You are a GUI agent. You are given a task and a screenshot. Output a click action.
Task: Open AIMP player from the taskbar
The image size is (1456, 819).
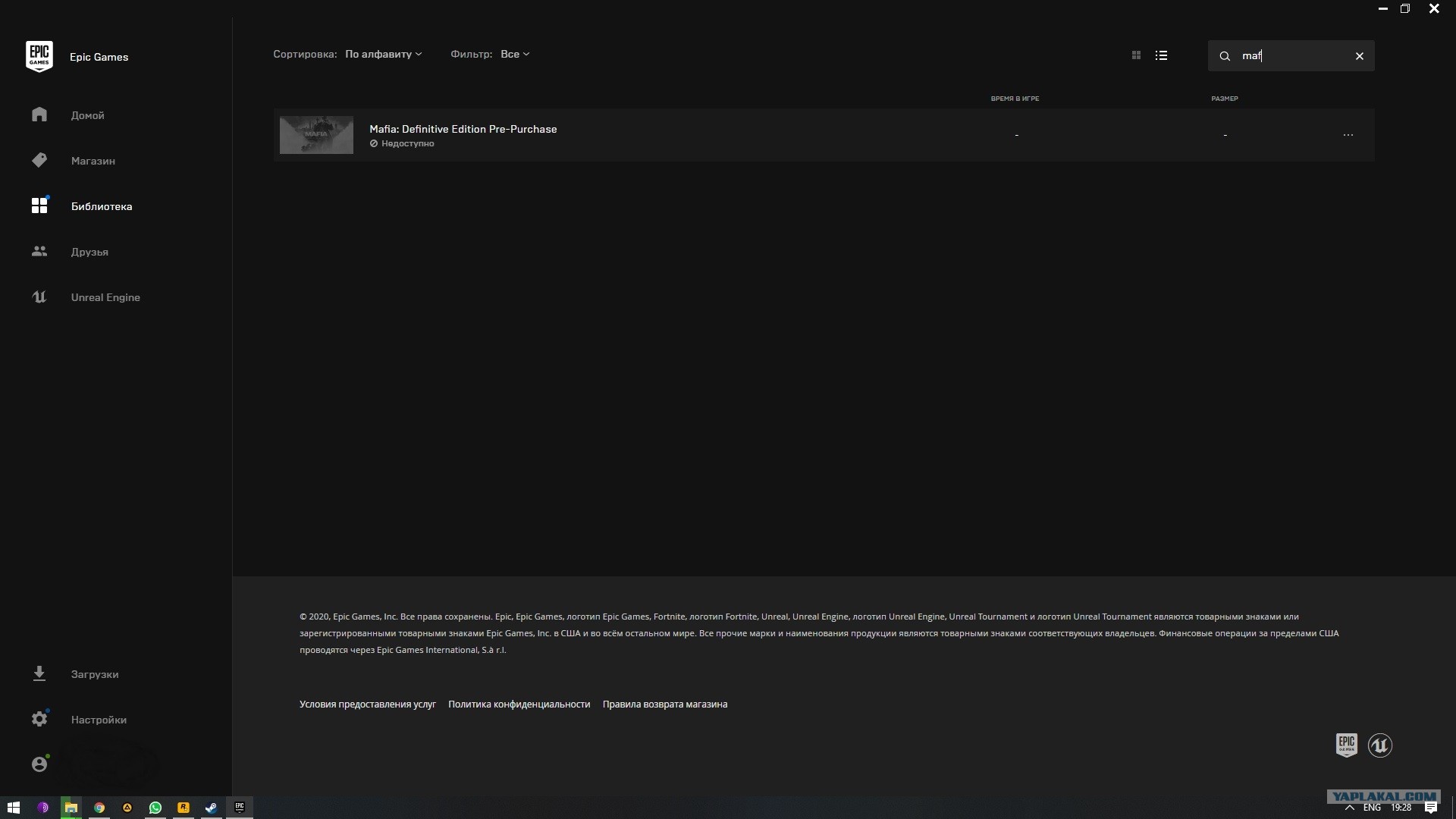point(127,808)
